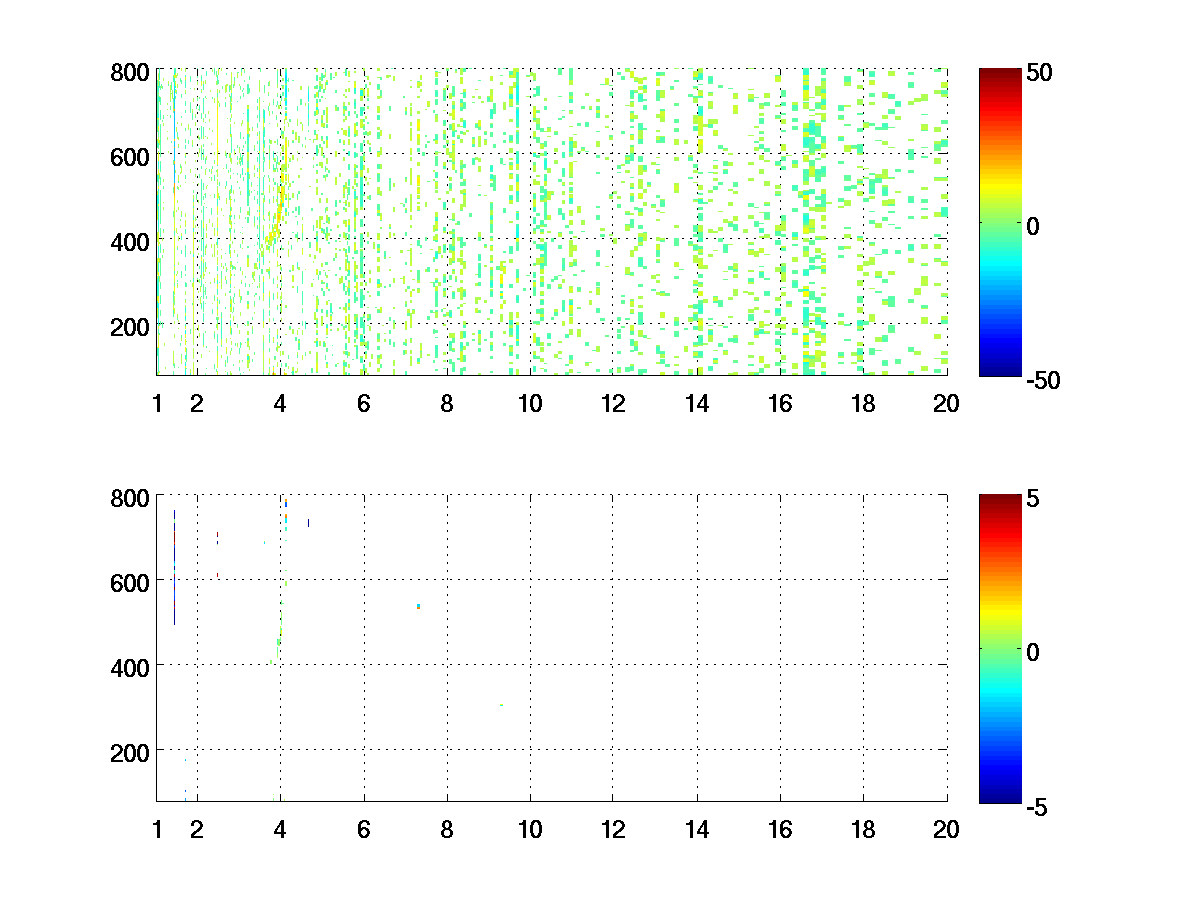Click x-axis tick "2" under the dense heatmap
Viewport: 1200px width, 900px height.
pos(197,404)
